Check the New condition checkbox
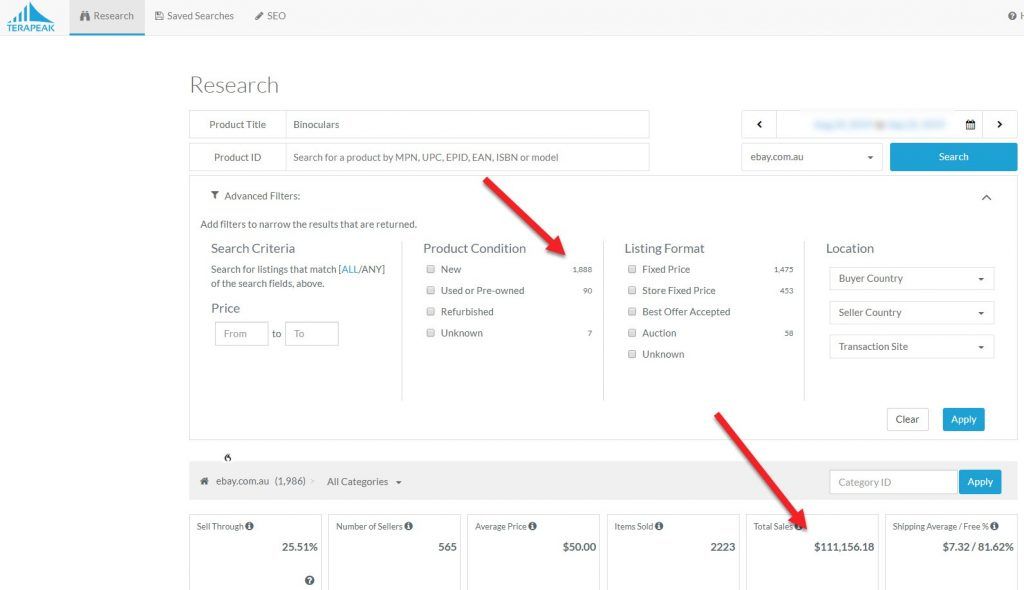Screen dimensions: 1024x590 point(430,269)
